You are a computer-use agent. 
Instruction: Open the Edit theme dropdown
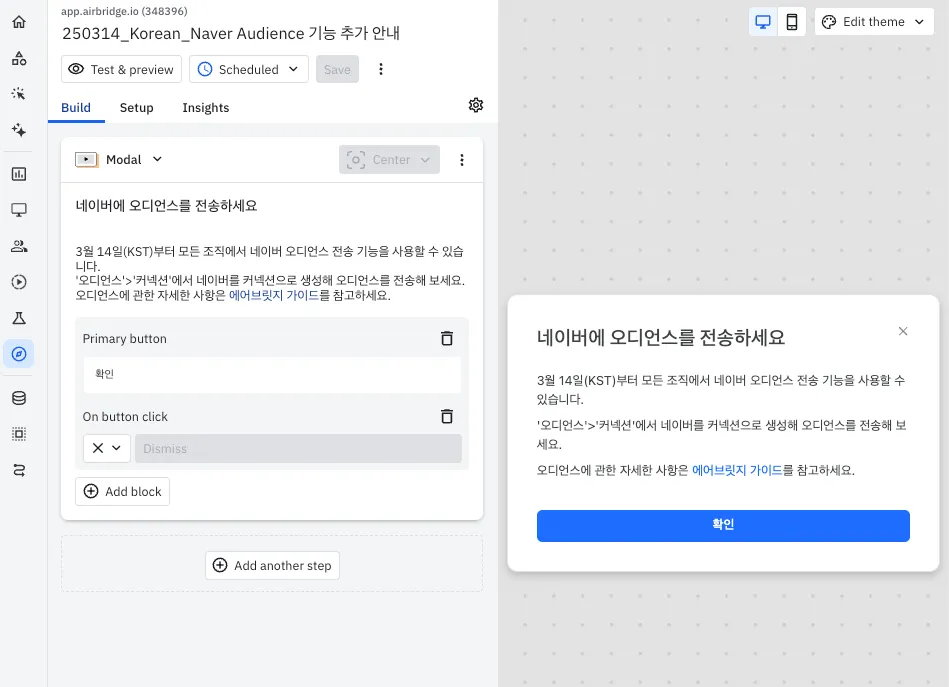874,22
